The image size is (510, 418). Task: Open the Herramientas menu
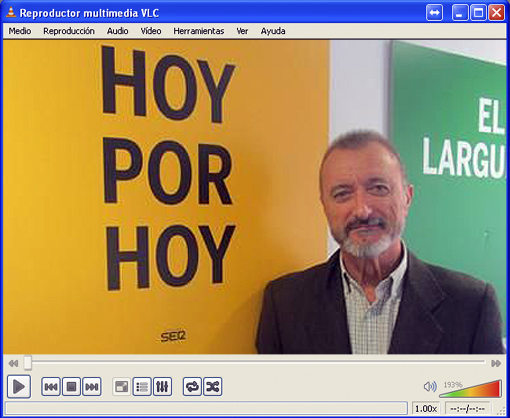[199, 31]
